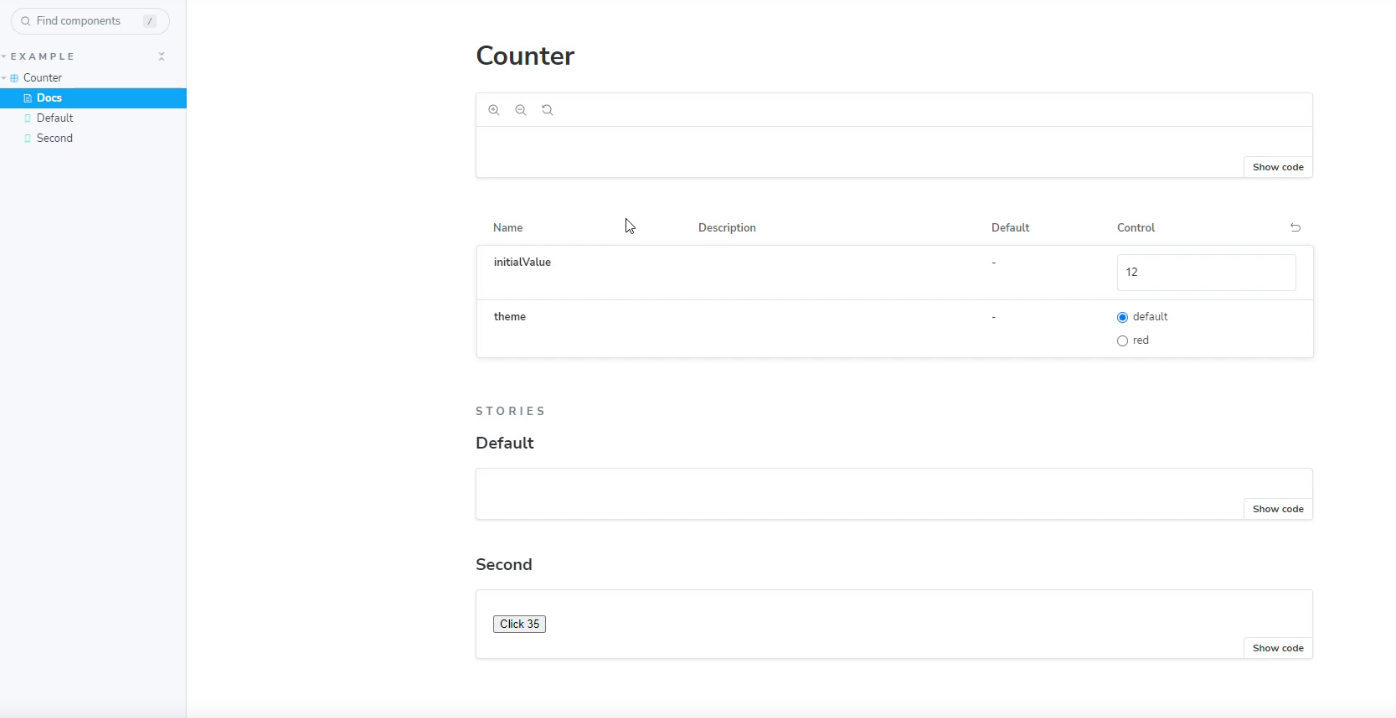Viewport: 1396px width, 718px height.
Task: Open the Docs page in sidebar
Action: coord(93,98)
